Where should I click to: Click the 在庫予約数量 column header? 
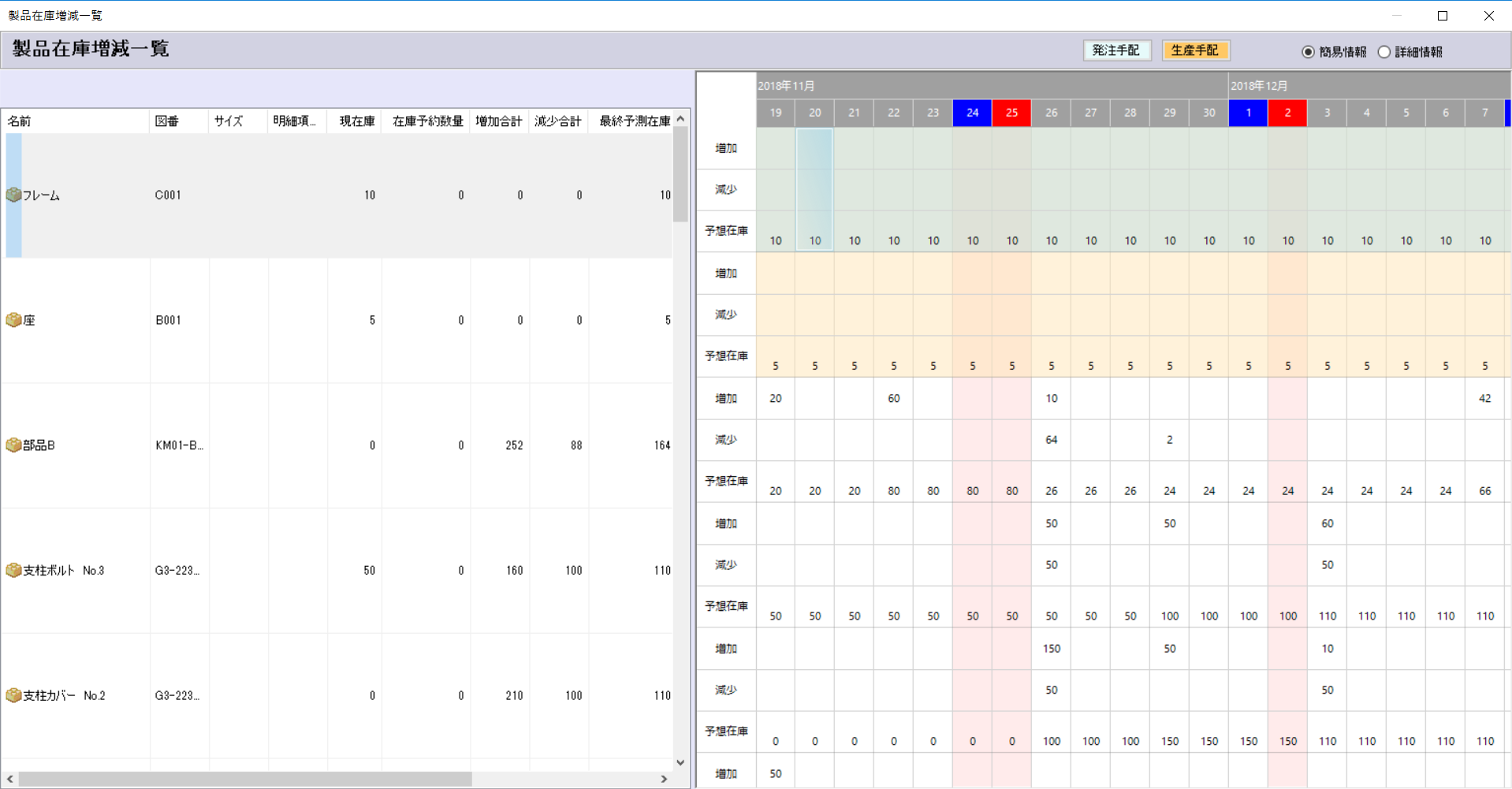click(x=426, y=121)
